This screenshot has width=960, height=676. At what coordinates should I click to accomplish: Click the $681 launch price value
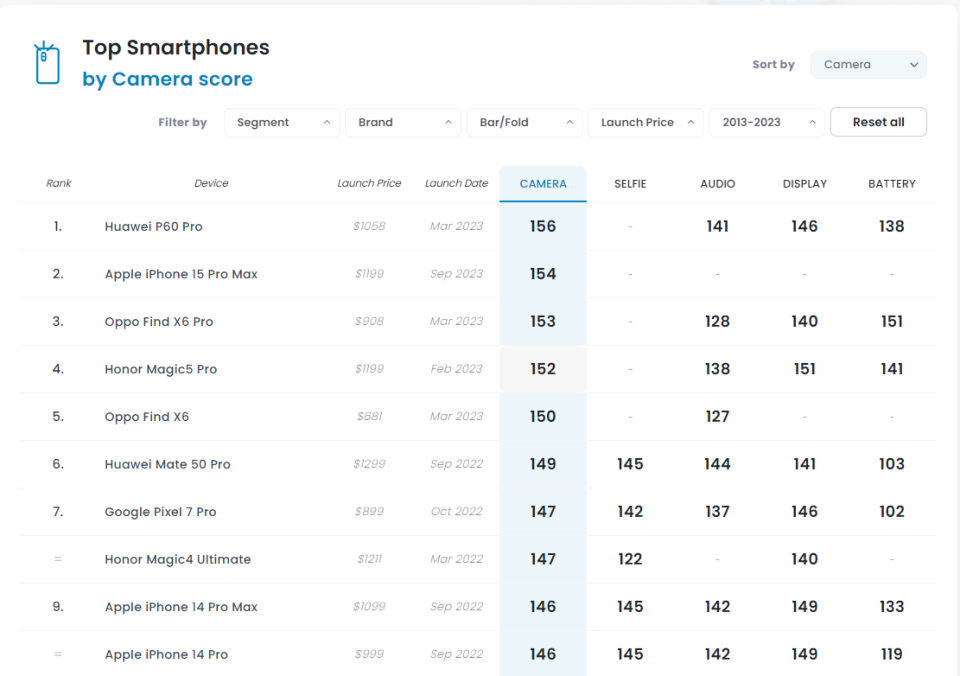coord(369,416)
